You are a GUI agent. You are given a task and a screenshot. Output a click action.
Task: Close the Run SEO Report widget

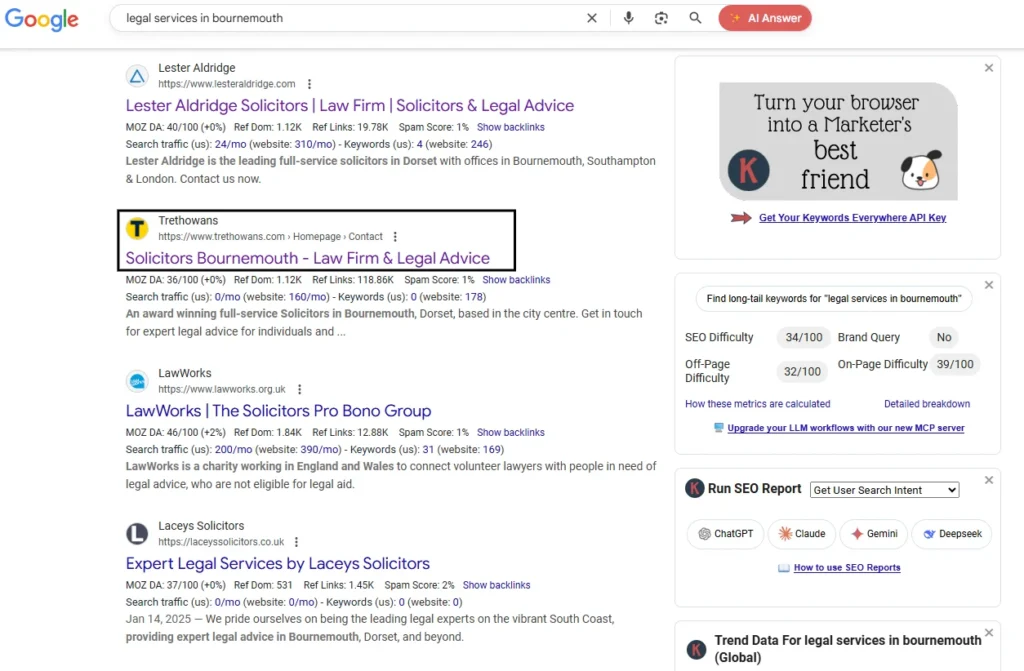coord(989,480)
